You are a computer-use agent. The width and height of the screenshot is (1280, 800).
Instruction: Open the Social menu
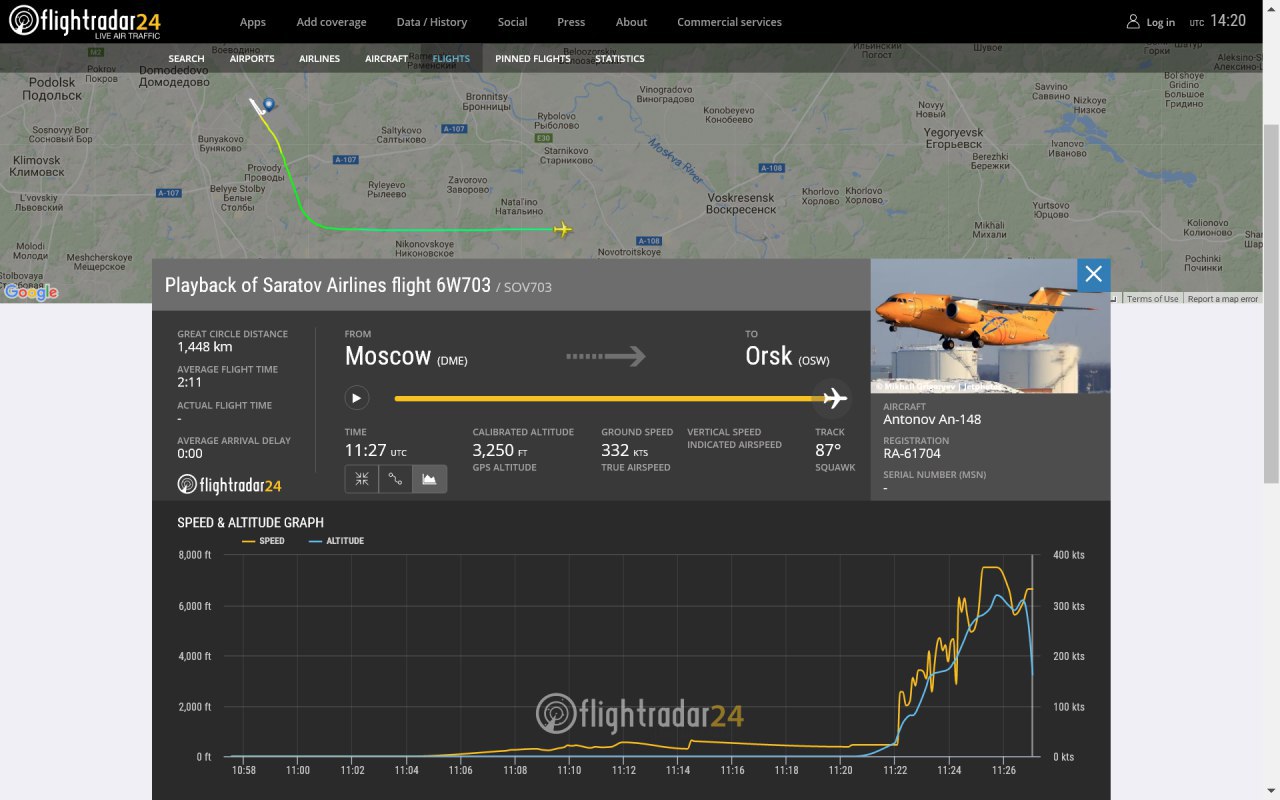tap(512, 22)
